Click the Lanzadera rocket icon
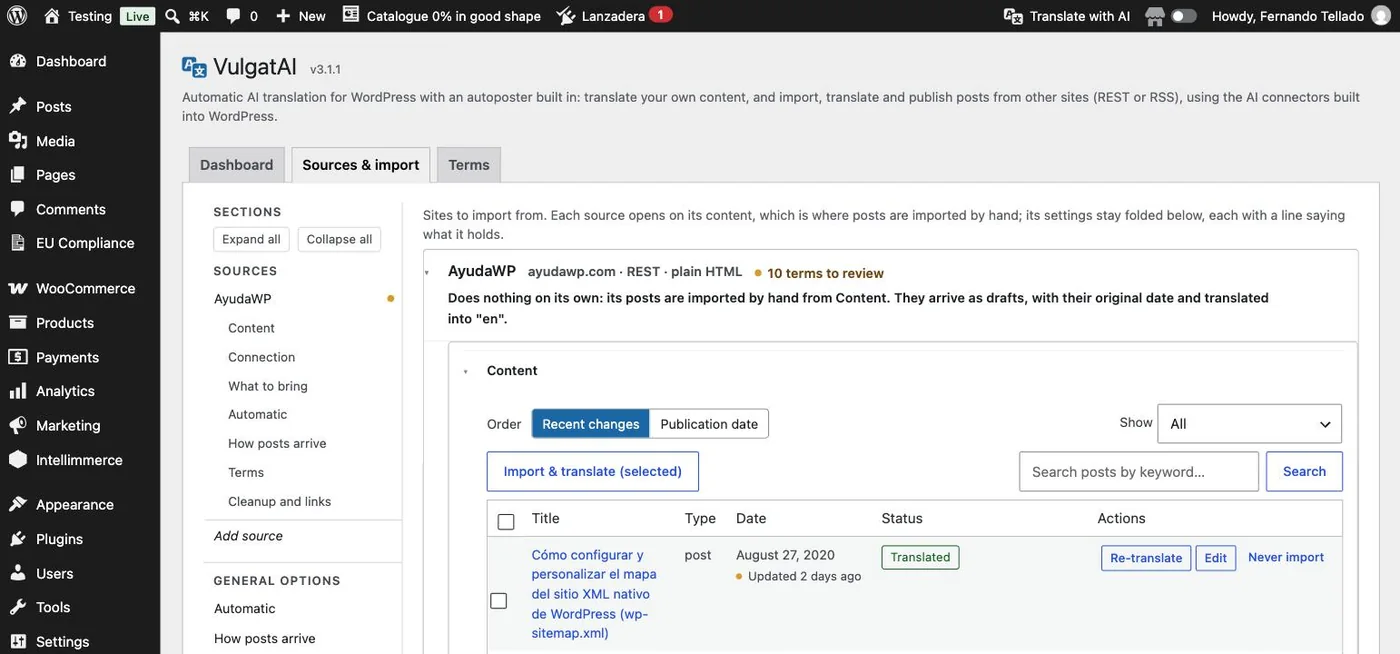The image size is (1400, 654). click(x=566, y=16)
